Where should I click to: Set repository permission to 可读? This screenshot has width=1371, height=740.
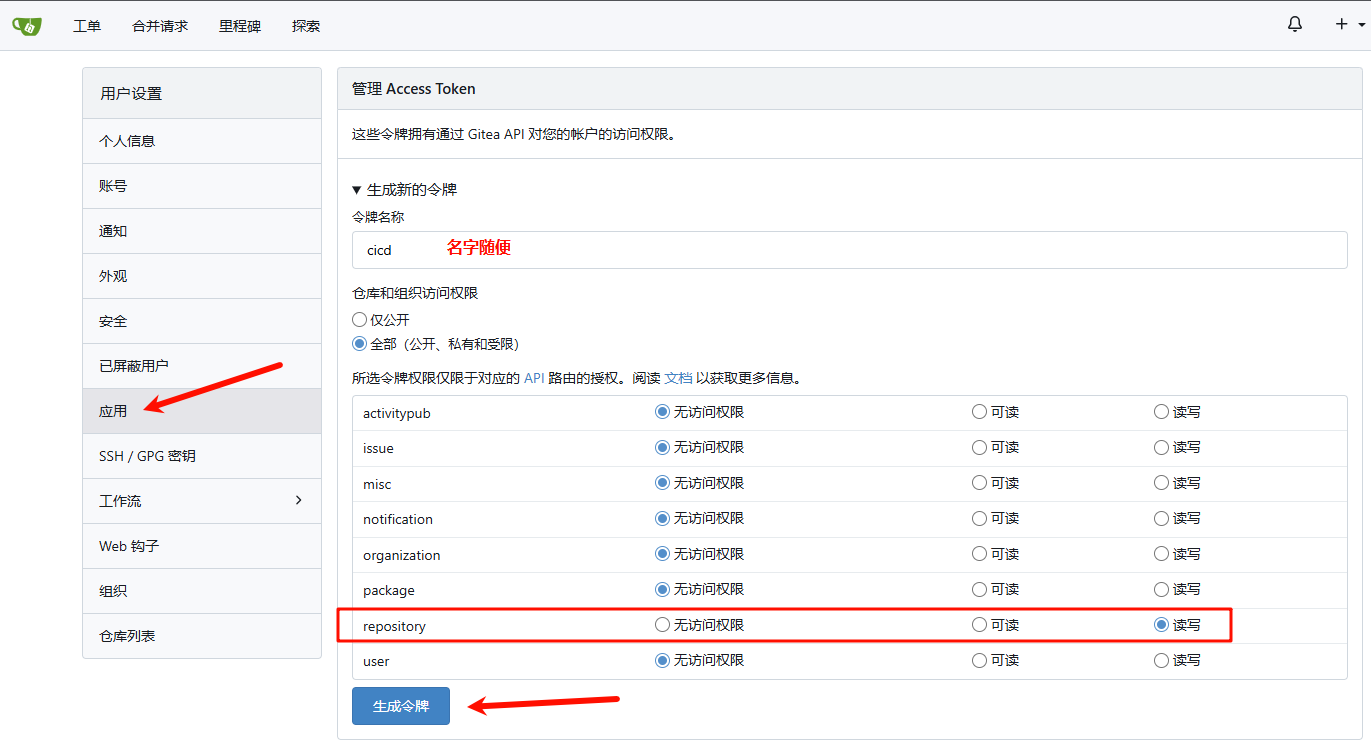(x=978, y=624)
